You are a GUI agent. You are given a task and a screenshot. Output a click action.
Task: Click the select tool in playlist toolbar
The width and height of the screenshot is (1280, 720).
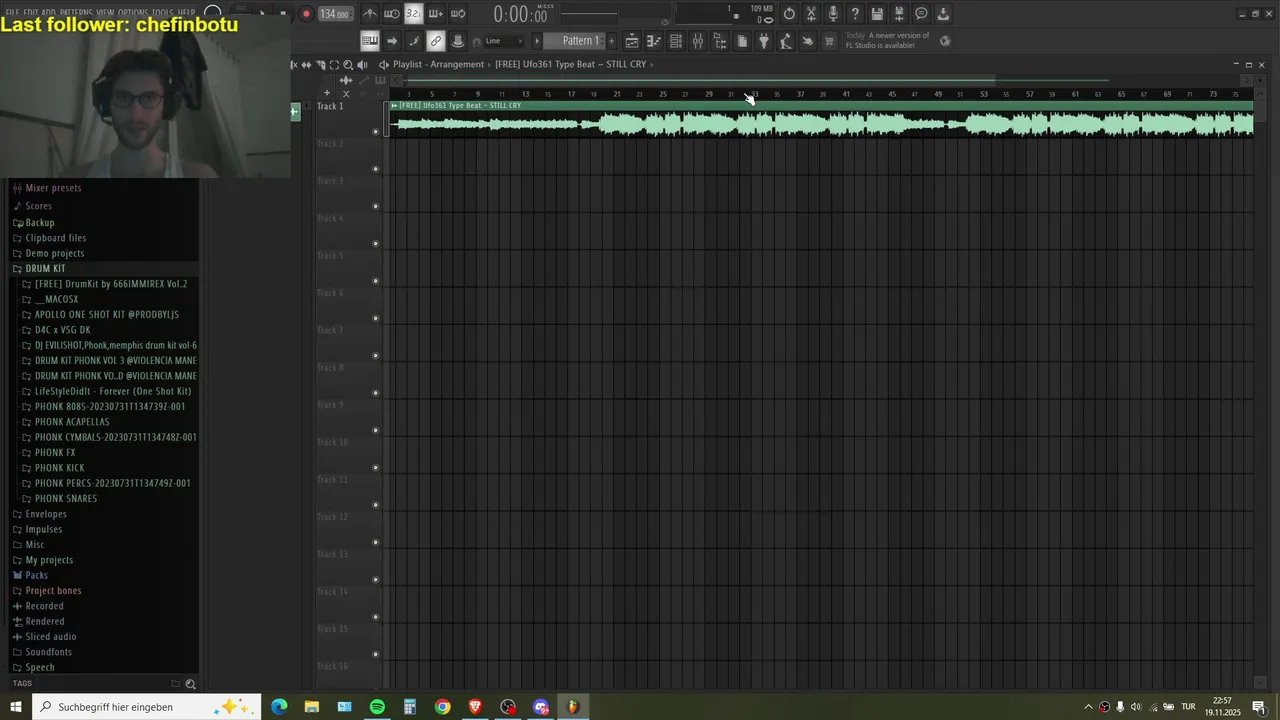click(334, 64)
